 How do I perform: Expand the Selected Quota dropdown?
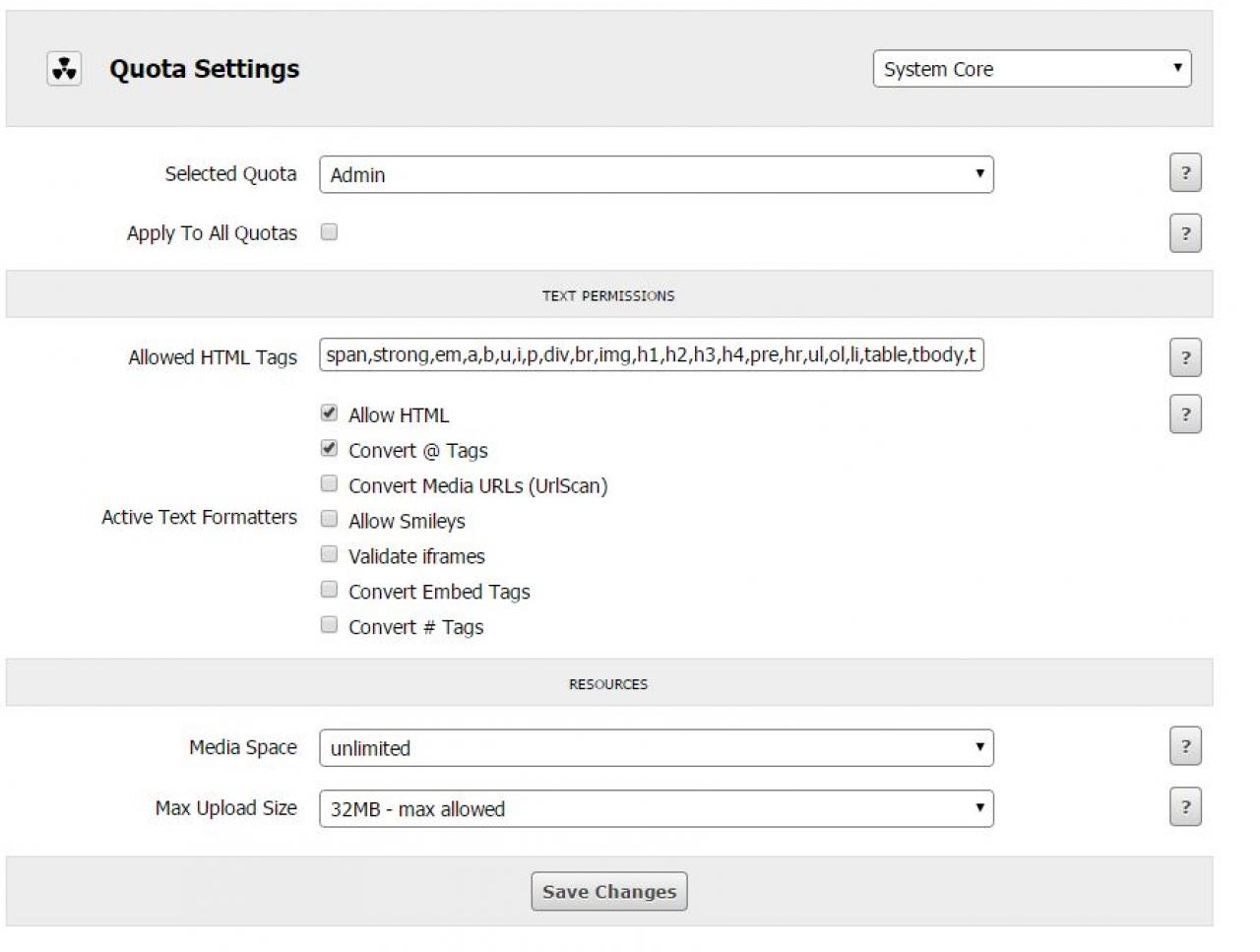pyautogui.click(x=656, y=175)
